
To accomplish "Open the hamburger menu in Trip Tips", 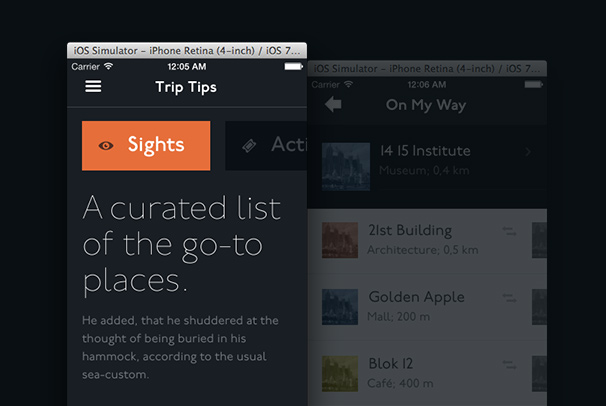I will coord(93,87).
